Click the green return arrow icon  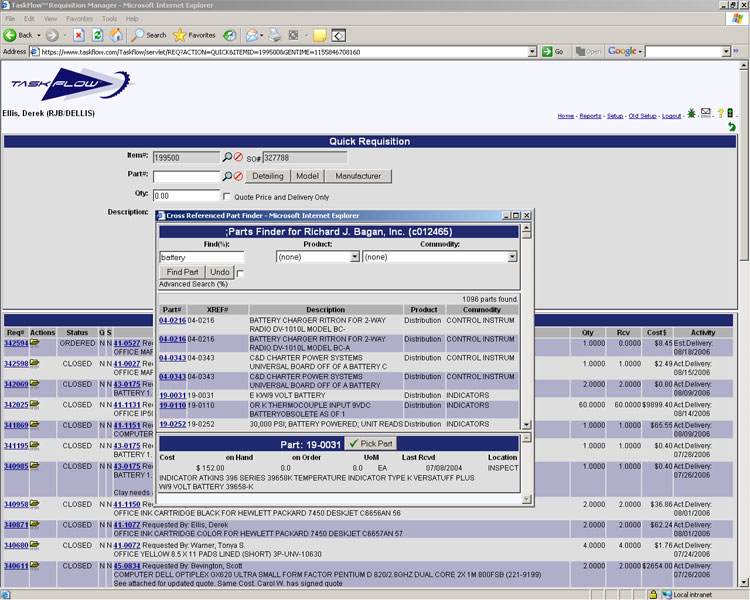click(x=731, y=127)
